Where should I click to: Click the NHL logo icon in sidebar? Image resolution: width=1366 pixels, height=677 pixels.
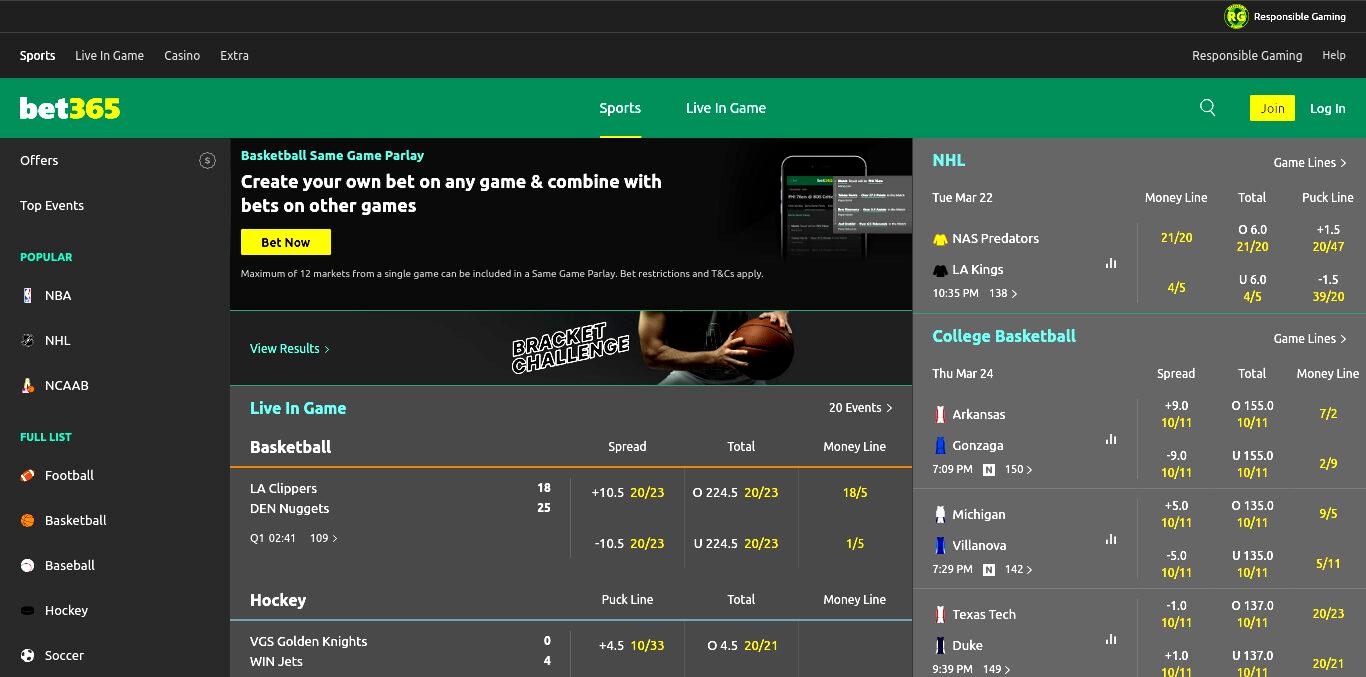click(x=28, y=340)
